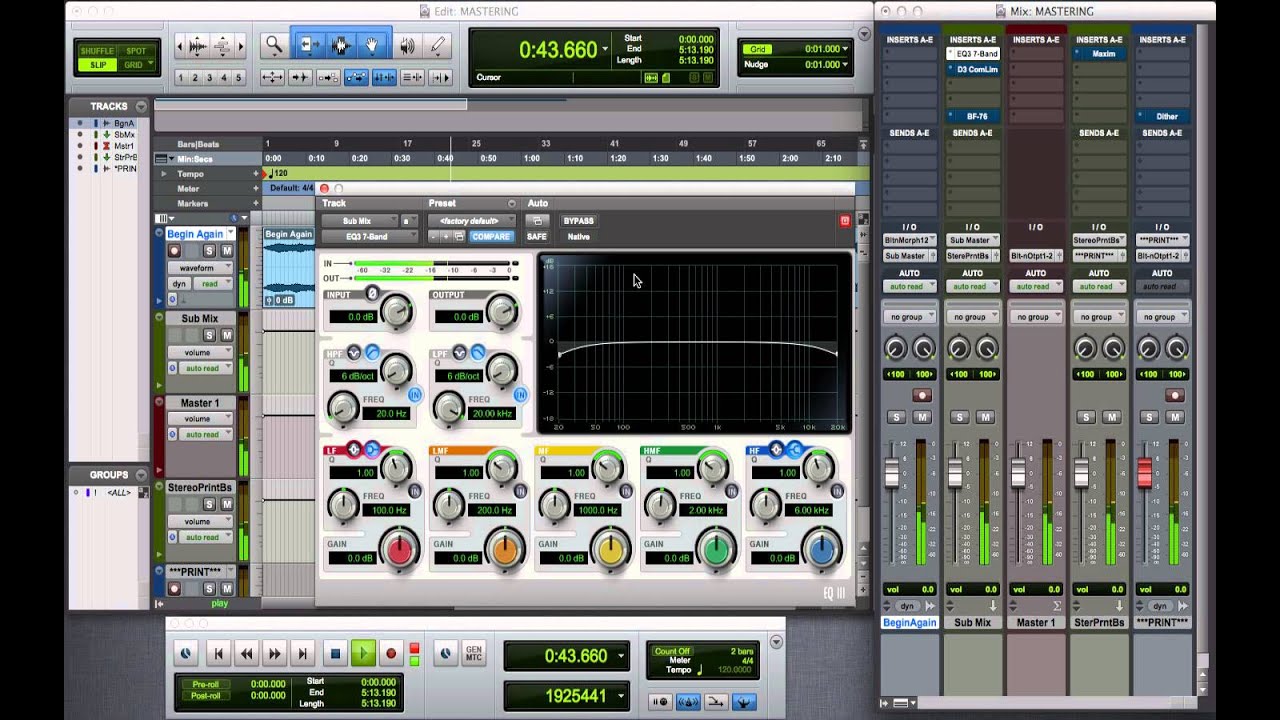Image resolution: width=1280 pixels, height=720 pixels.
Task: Expand the Tempo ruler
Action: 164,174
